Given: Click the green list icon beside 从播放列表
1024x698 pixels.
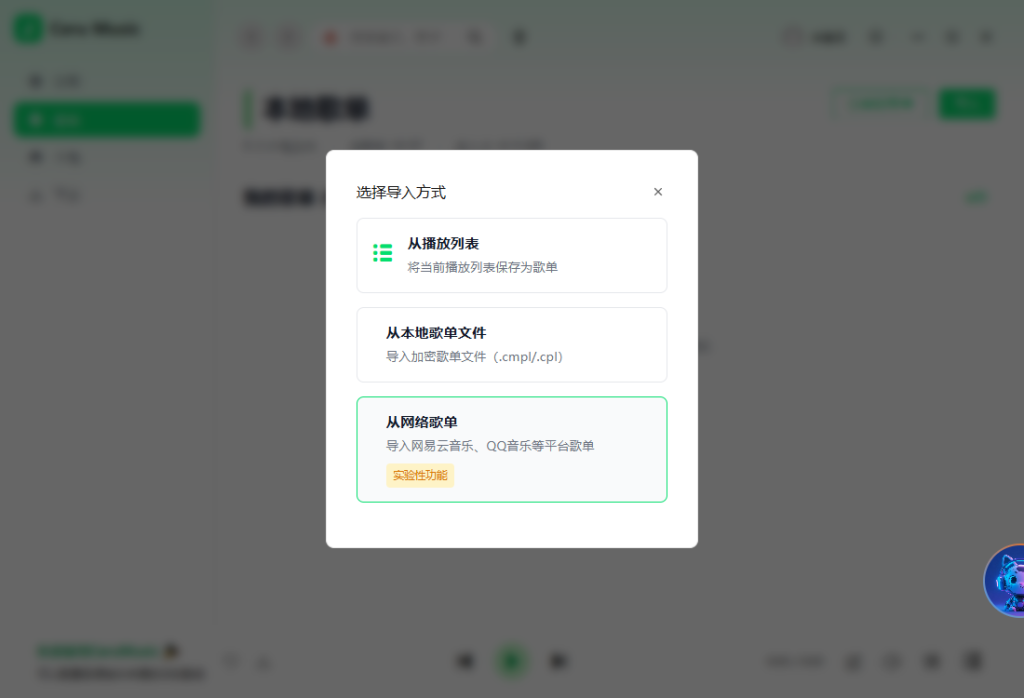Looking at the screenshot, I should pyautogui.click(x=382, y=253).
